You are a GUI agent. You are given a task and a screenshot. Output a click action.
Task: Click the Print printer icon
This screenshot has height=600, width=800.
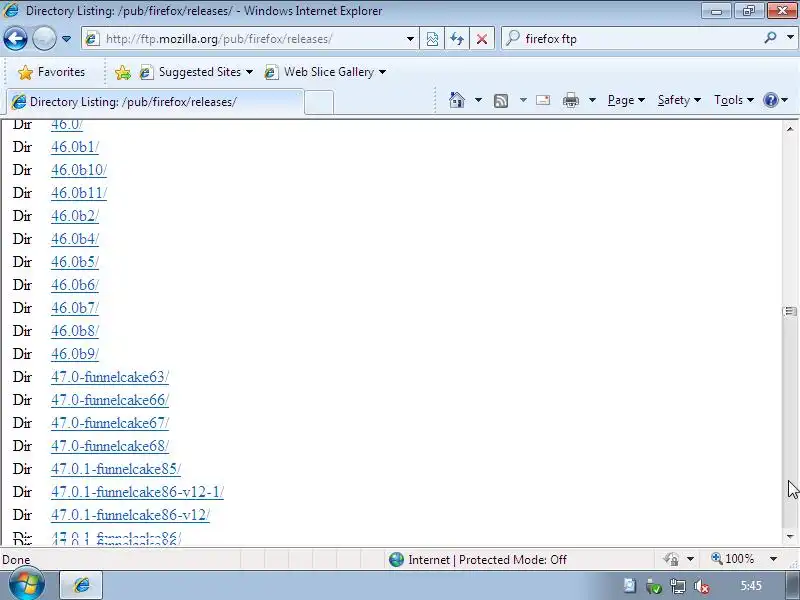click(x=570, y=100)
